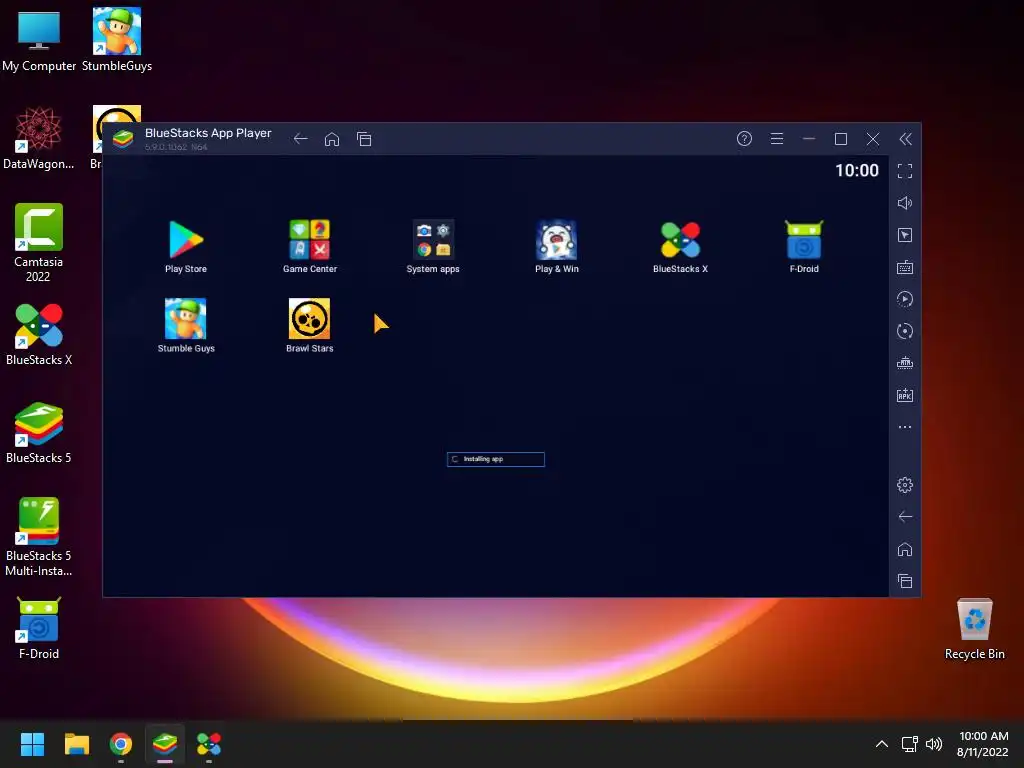Open keyboard game controls in the sidebar
The image size is (1024, 768).
tap(904, 267)
